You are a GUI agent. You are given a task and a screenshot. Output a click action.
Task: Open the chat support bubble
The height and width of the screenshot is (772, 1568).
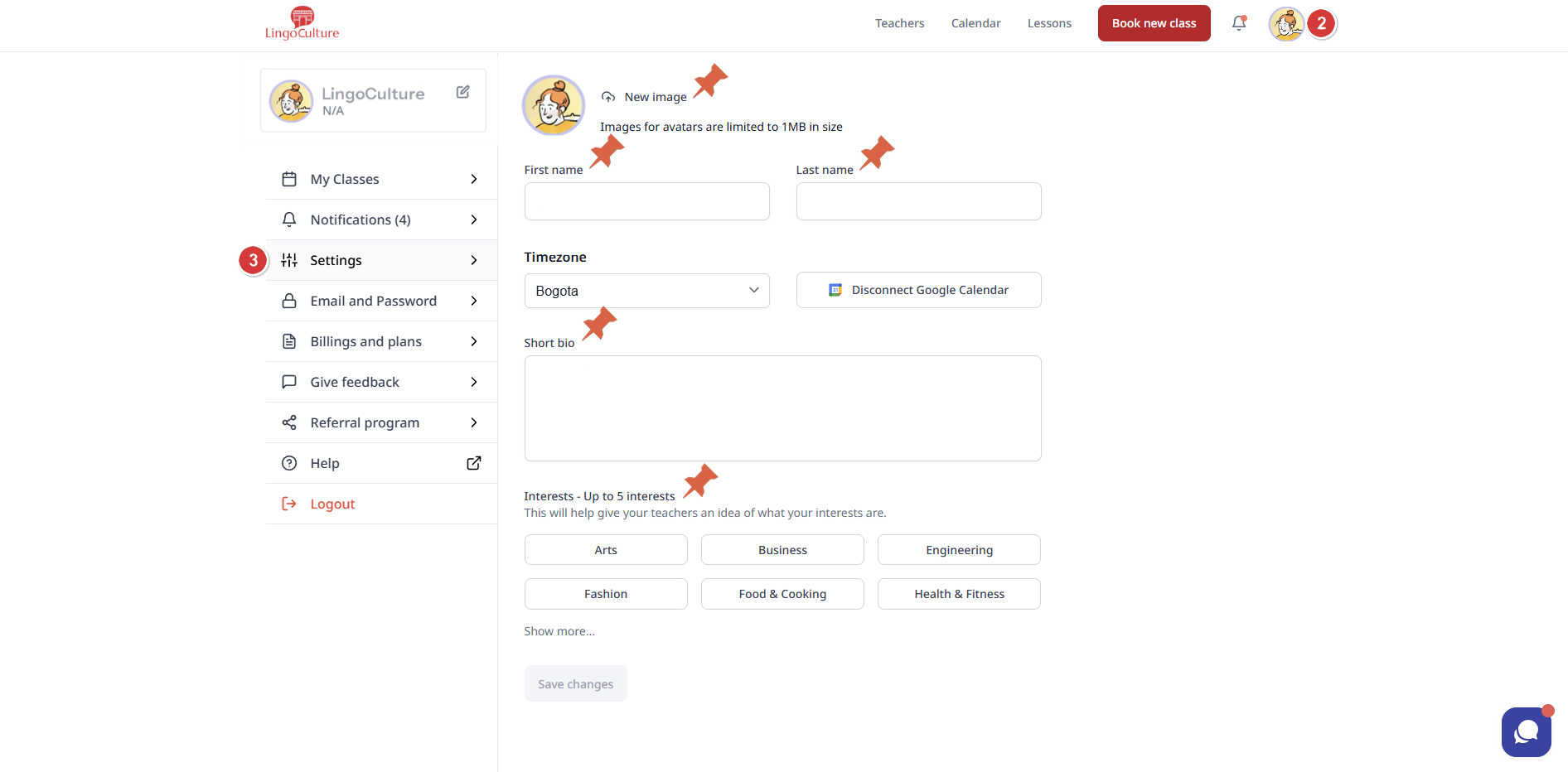(x=1526, y=732)
